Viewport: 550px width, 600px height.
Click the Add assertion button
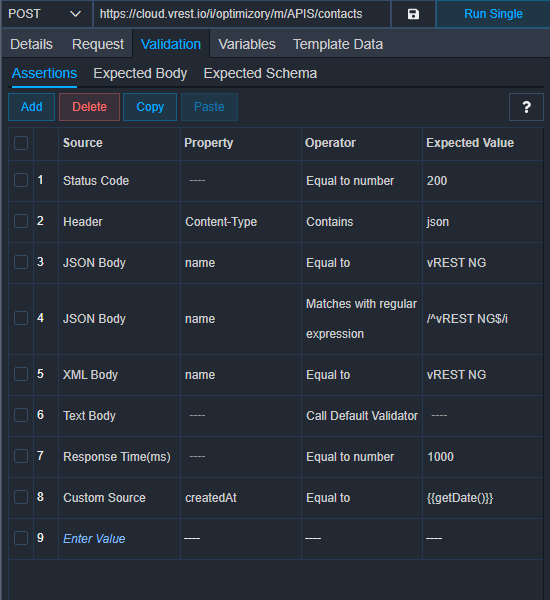click(31, 107)
